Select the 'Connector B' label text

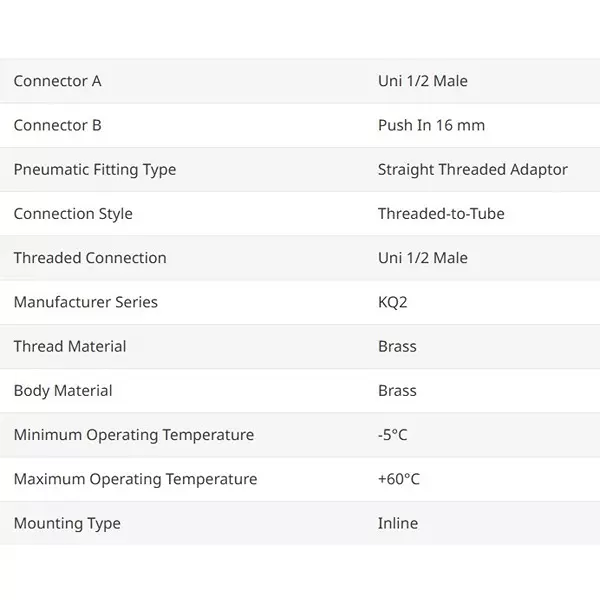[x=57, y=125]
